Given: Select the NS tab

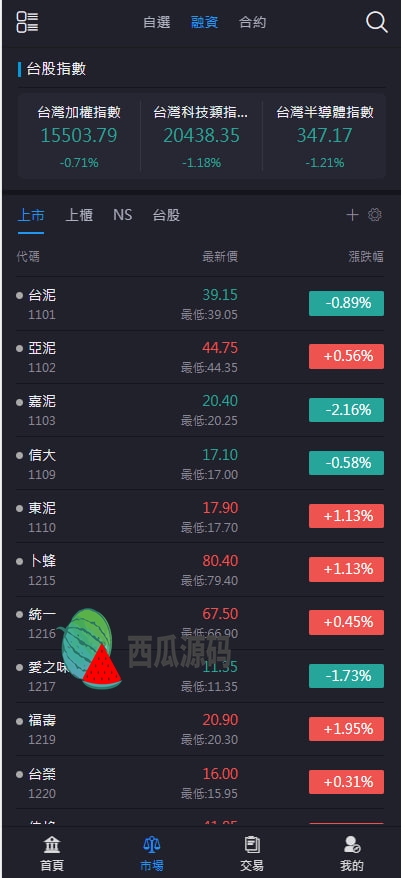Looking at the screenshot, I should click(123, 215).
